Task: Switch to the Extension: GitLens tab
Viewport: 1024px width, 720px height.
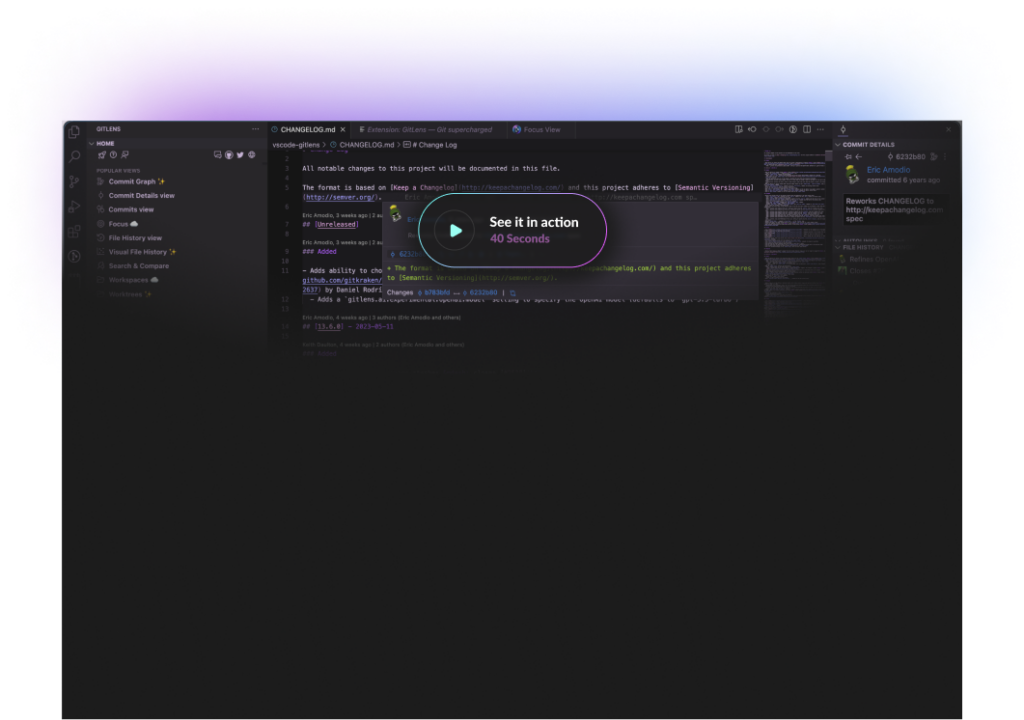Action: [430, 129]
